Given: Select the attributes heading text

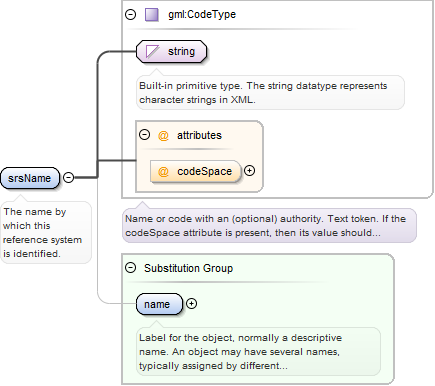Looking at the screenshot, I should 199,135.
